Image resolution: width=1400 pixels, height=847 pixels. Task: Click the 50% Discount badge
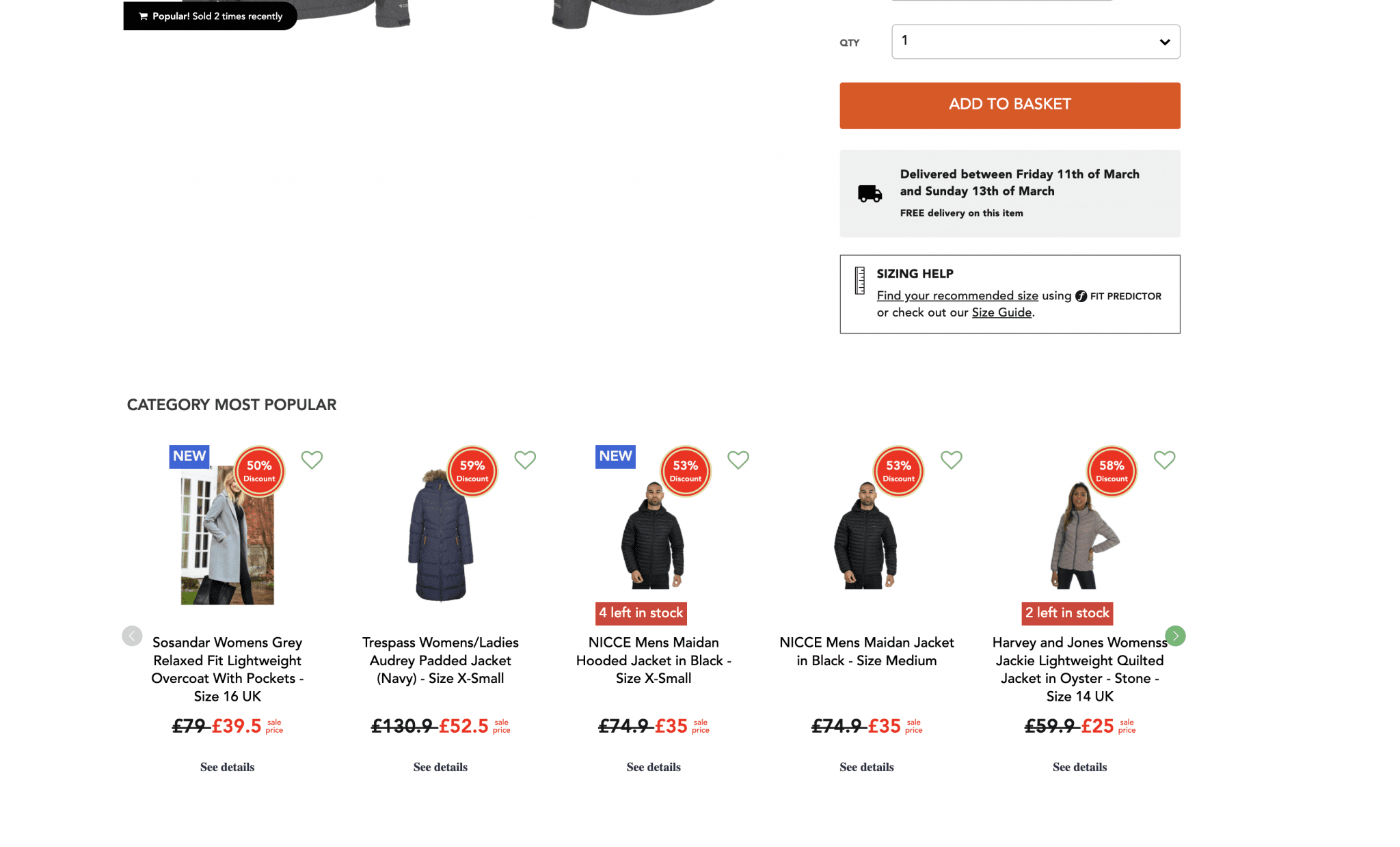[259, 471]
